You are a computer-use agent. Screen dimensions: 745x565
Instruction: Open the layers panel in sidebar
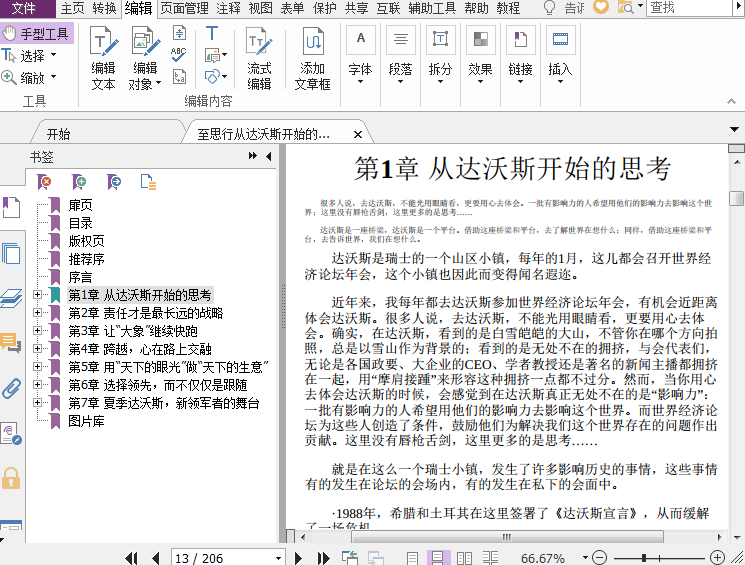click(x=11, y=298)
